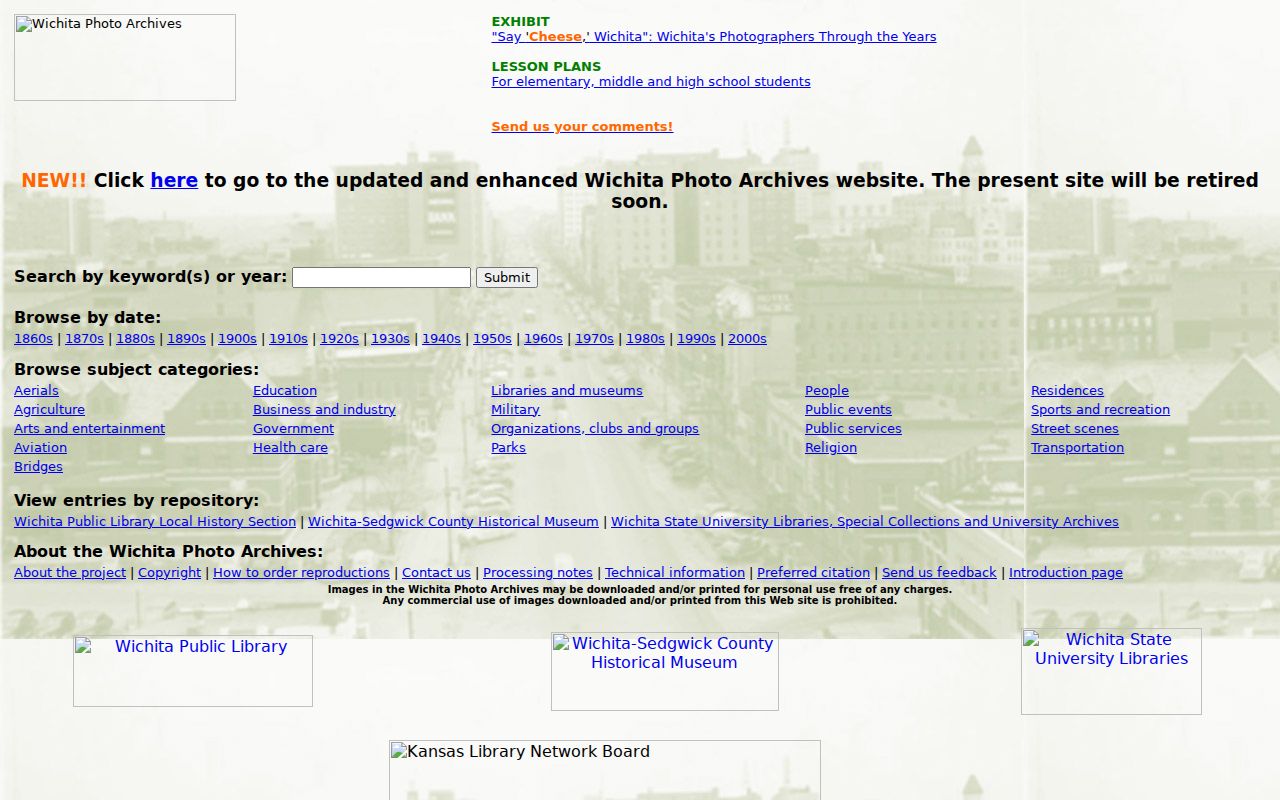Click the Wichita Photo Archives logo image

click(x=125, y=57)
